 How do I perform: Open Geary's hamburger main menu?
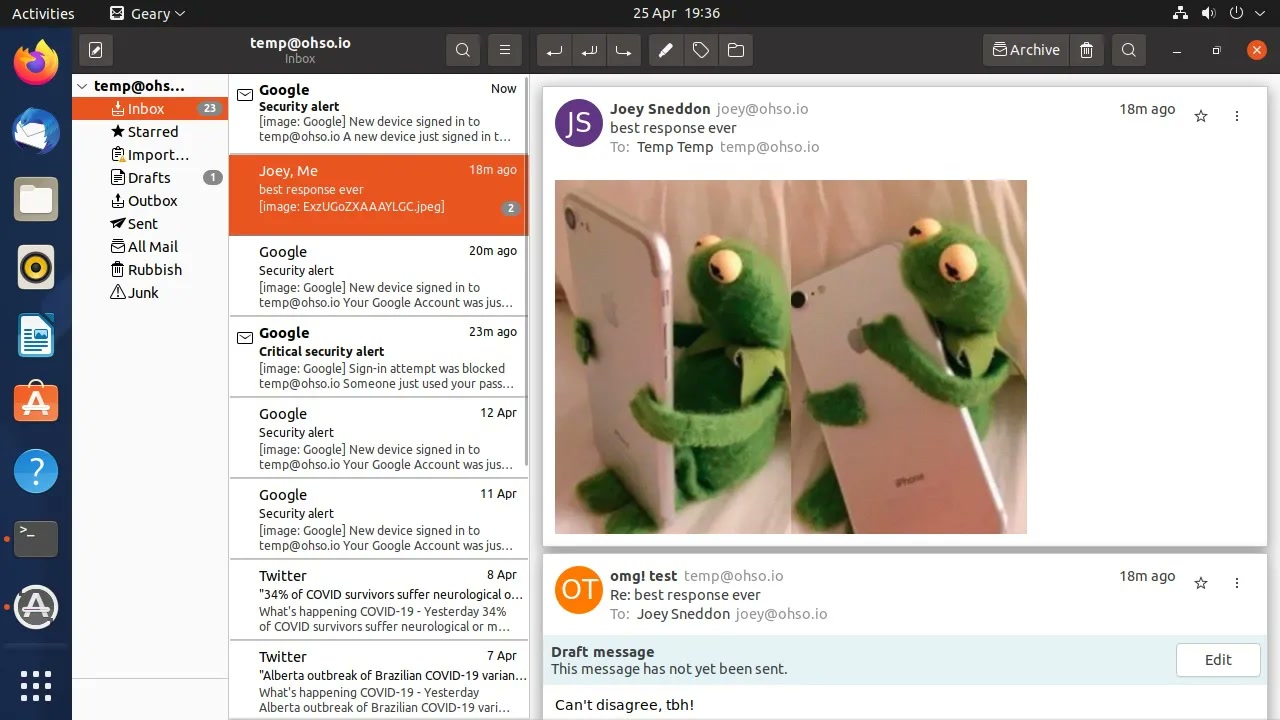pos(505,50)
